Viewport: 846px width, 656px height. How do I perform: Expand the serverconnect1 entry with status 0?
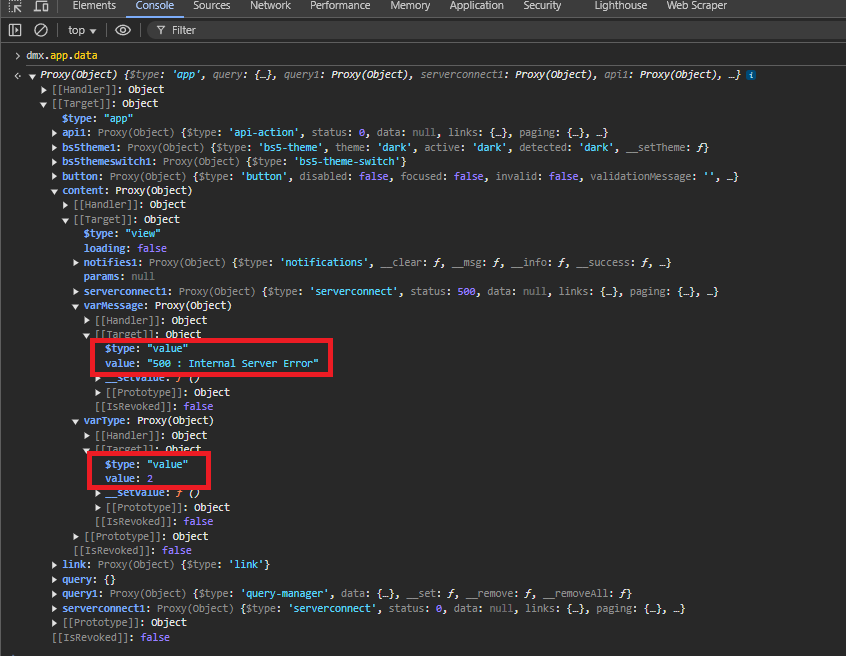click(x=54, y=609)
